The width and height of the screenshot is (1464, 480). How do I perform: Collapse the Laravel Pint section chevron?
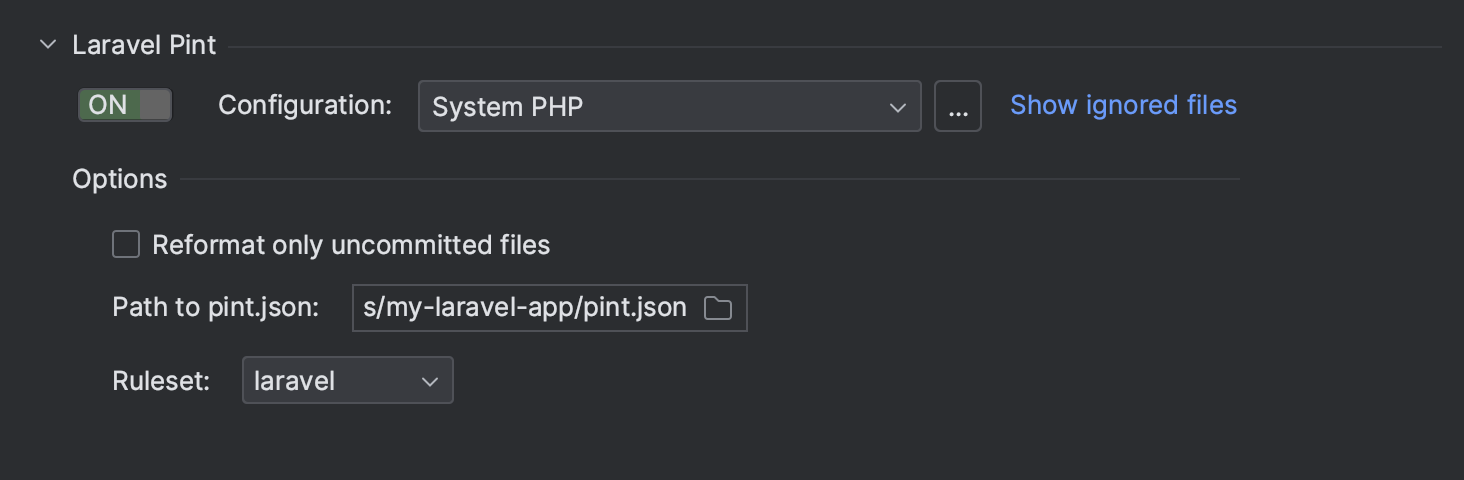pyautogui.click(x=47, y=46)
